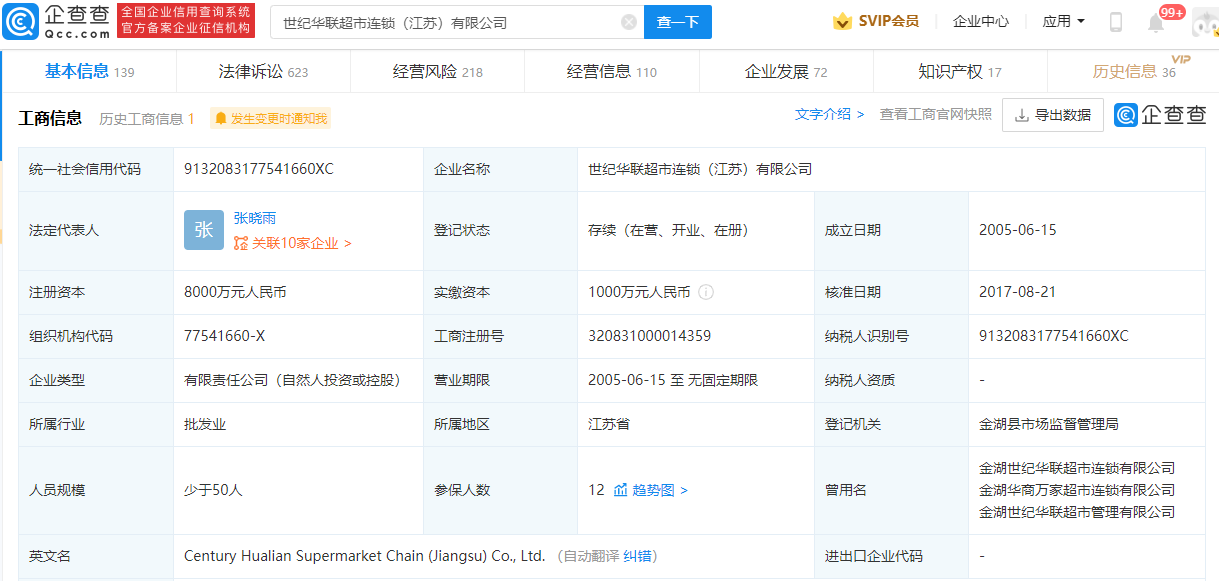Screen dimensions: 1219x581
Task: Open legal representative 张晓雨 link
Action: [255, 218]
